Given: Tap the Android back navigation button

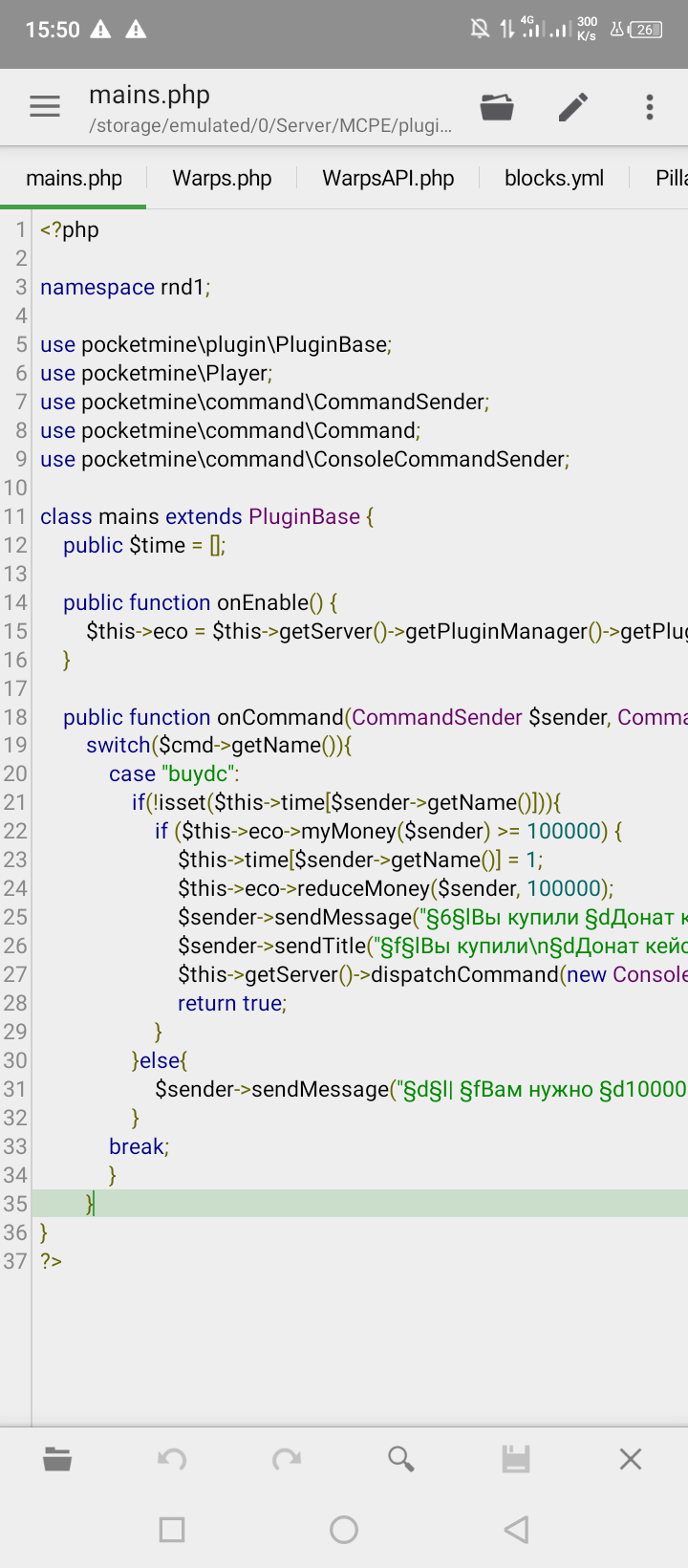Looking at the screenshot, I should coord(516,1530).
